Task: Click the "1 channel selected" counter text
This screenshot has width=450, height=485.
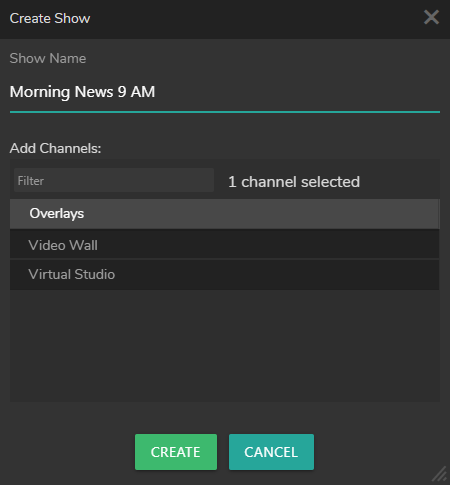Action: 294,182
